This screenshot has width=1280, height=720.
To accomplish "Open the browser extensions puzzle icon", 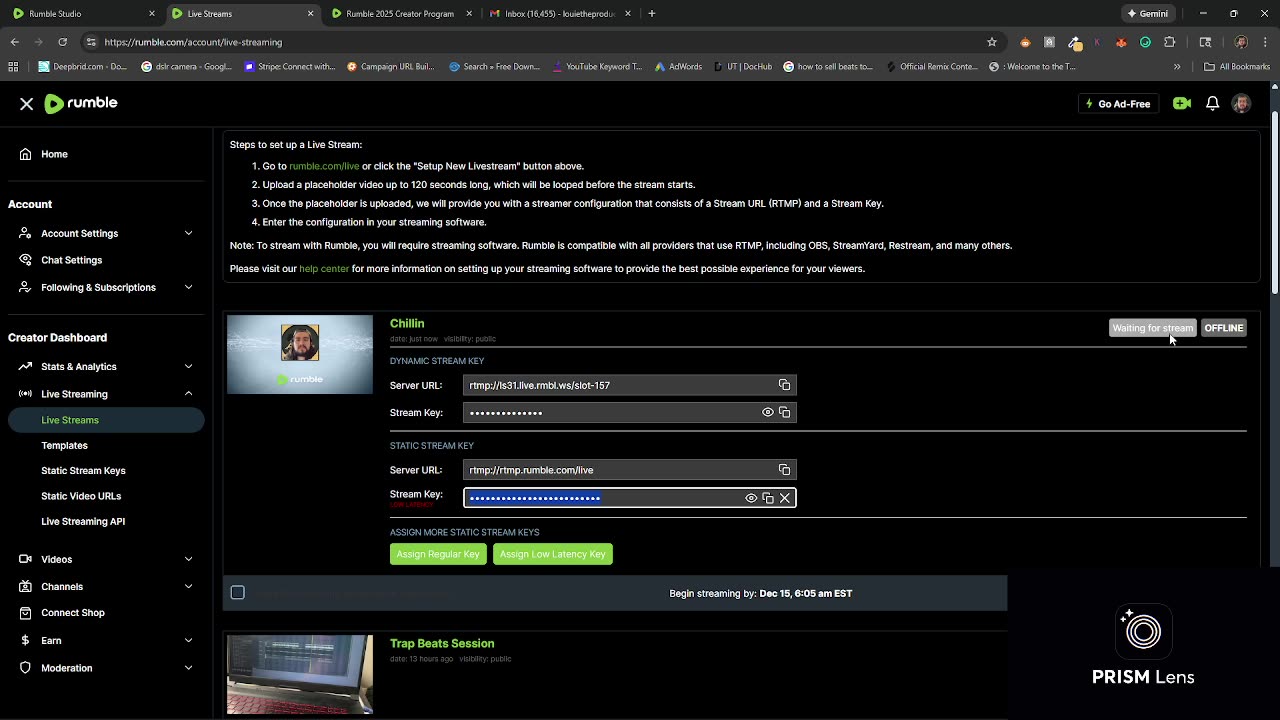I will click(x=1169, y=42).
